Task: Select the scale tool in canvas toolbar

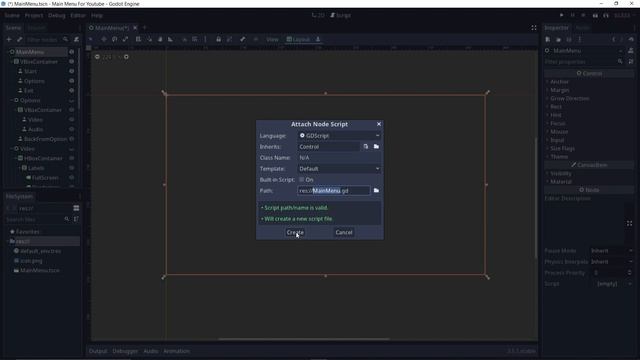Action: 125,40
